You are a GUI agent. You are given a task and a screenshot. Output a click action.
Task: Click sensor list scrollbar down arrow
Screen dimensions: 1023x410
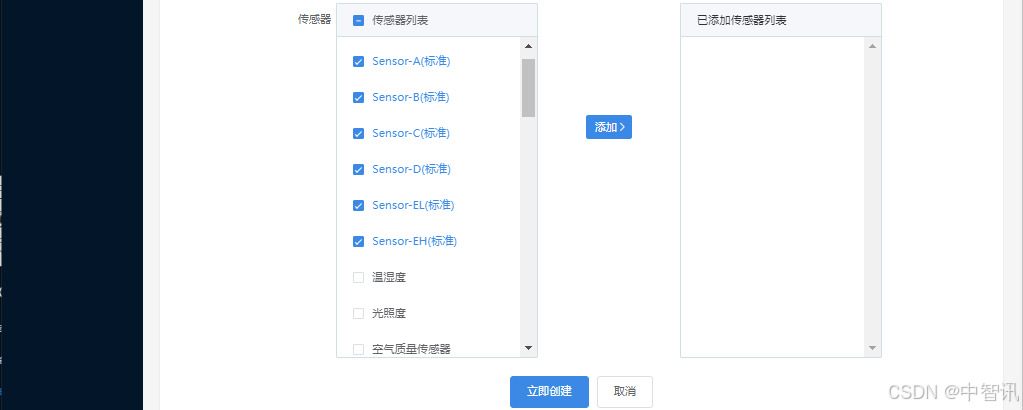click(x=528, y=348)
